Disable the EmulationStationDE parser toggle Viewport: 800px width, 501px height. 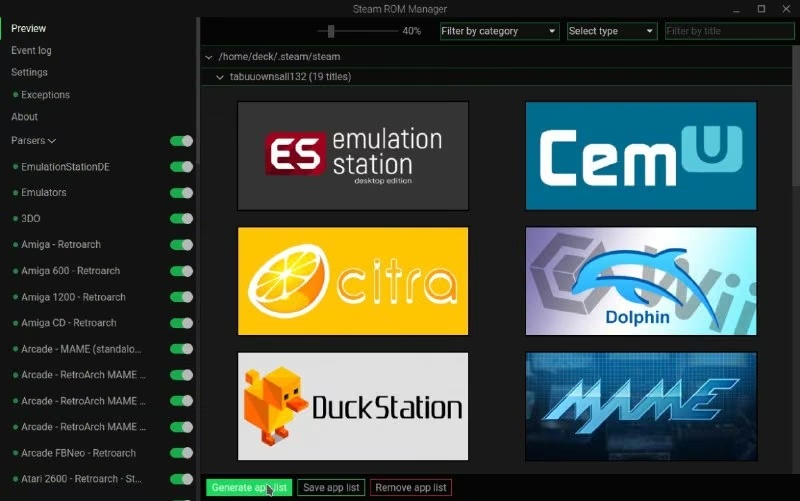click(x=181, y=167)
